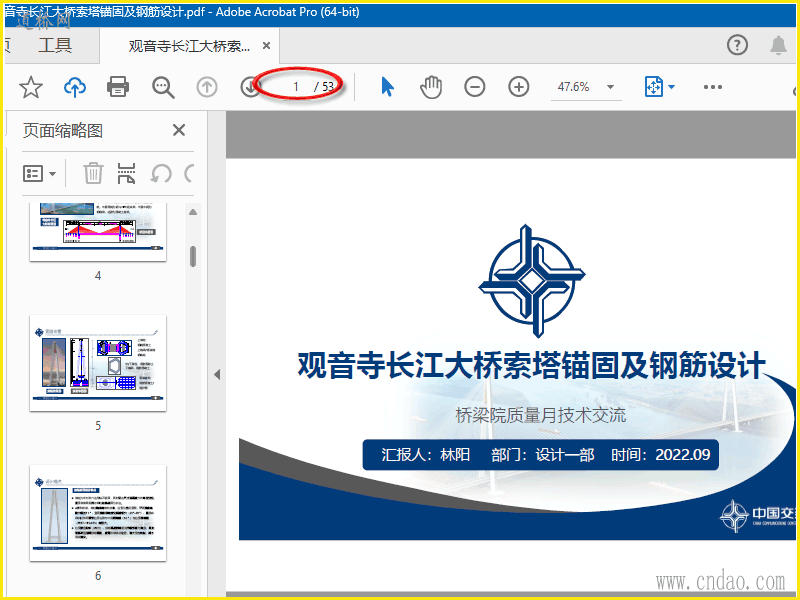Go to the previous page arrow

coord(207,87)
